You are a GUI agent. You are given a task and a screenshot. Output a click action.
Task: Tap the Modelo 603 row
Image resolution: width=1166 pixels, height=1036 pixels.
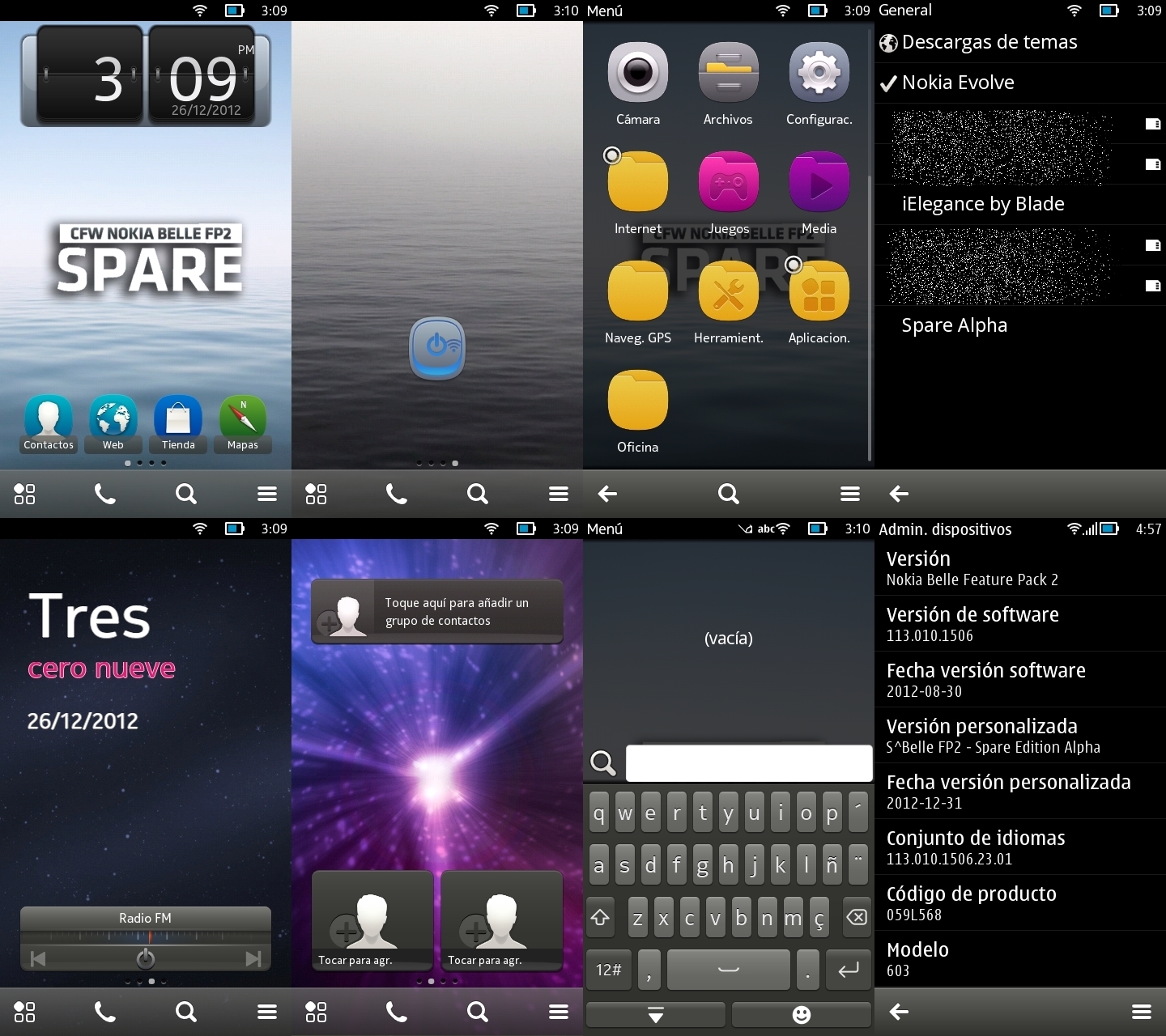pyautogui.click(x=1020, y=959)
